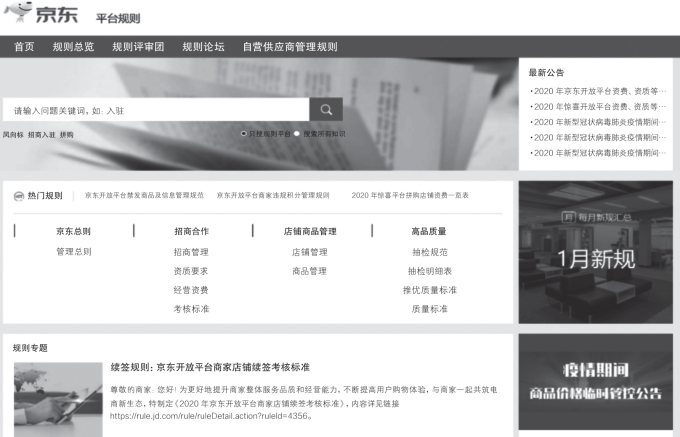
Task: Click the 平台规则 title next to logo
Action: click(118, 18)
